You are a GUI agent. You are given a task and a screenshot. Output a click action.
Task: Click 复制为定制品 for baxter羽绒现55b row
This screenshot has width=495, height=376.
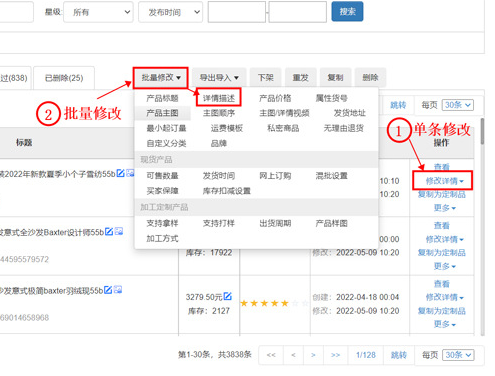(441, 311)
